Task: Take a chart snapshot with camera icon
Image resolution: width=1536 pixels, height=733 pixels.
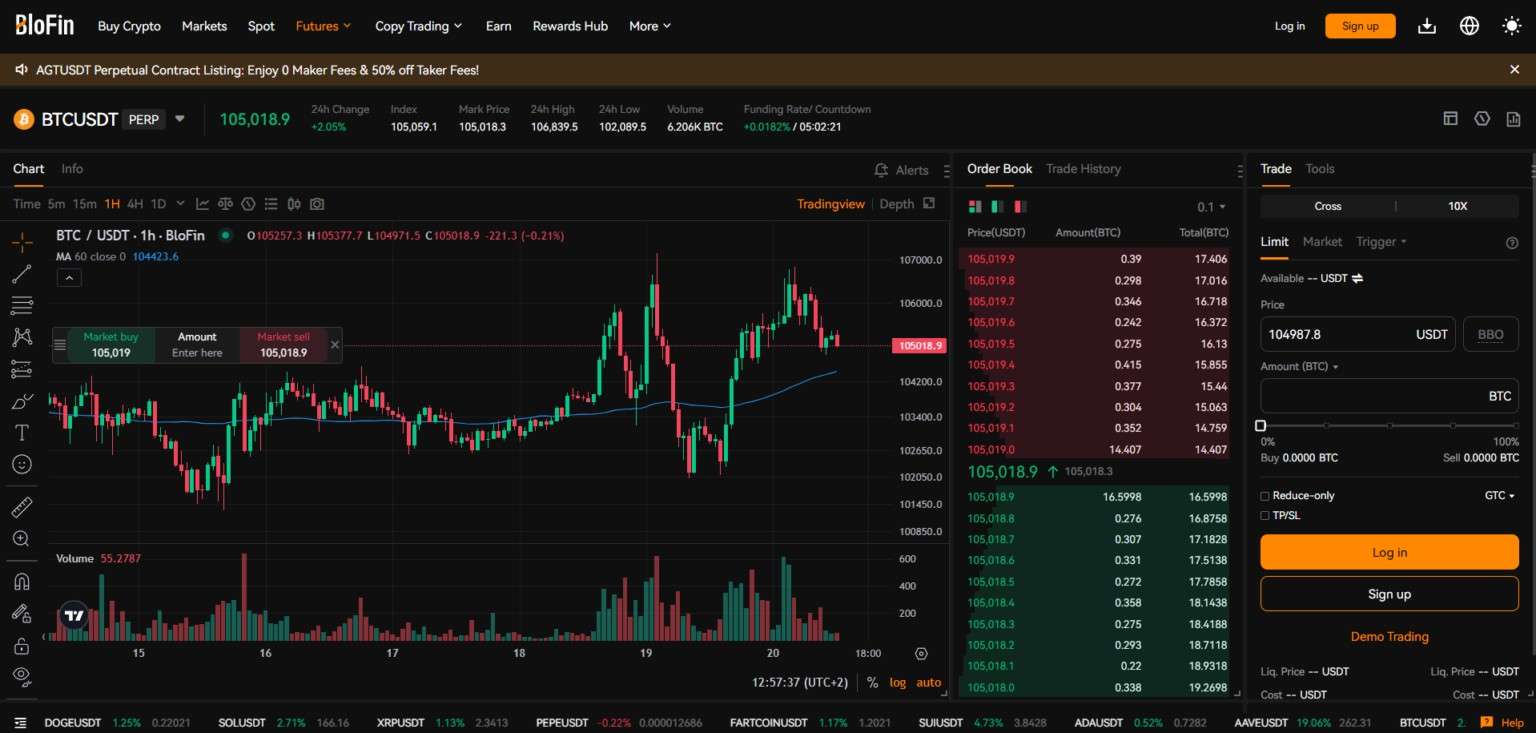Action: pos(317,204)
